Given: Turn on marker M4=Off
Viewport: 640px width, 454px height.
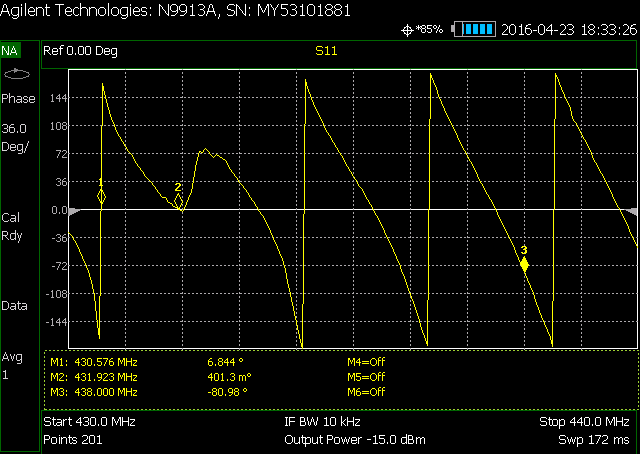Looking at the screenshot, I should point(365,362).
